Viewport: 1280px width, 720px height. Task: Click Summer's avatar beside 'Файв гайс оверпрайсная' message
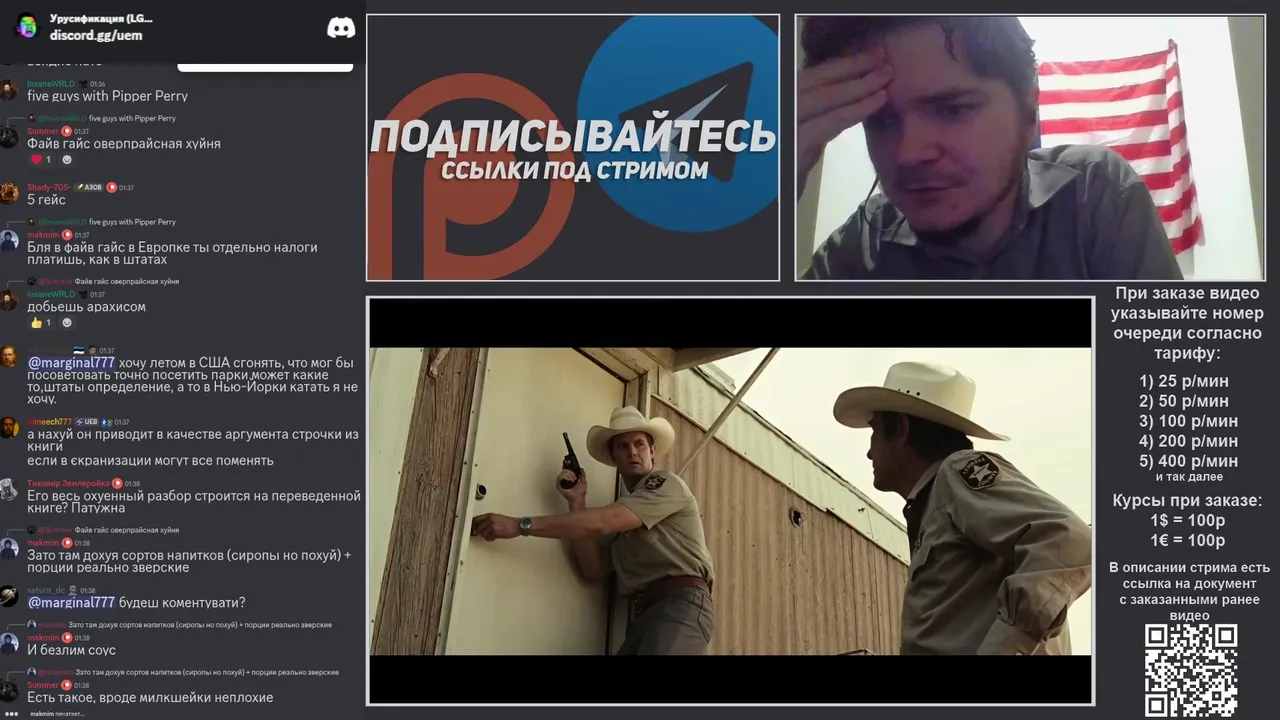click(x=8, y=138)
